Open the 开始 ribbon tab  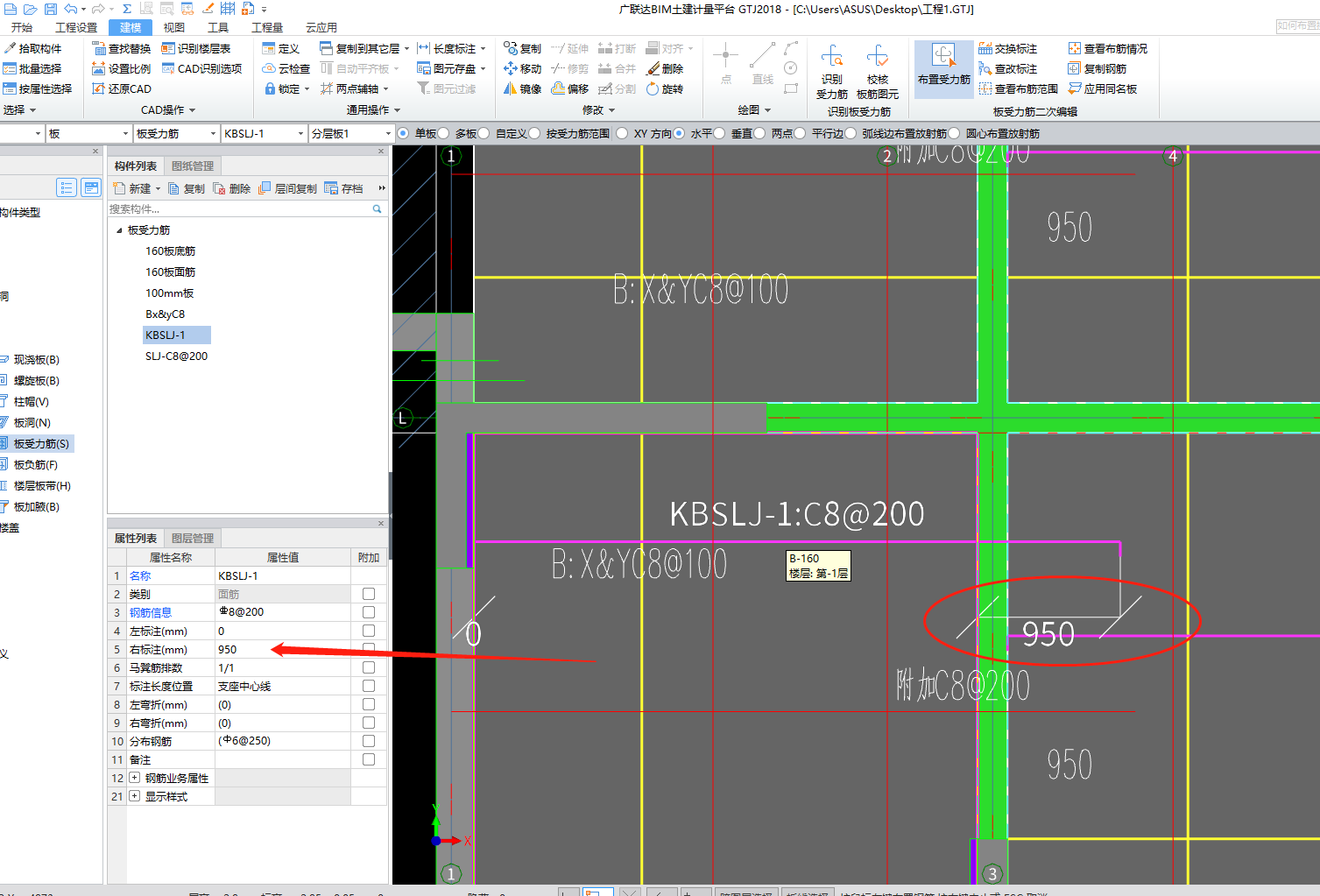[22, 27]
